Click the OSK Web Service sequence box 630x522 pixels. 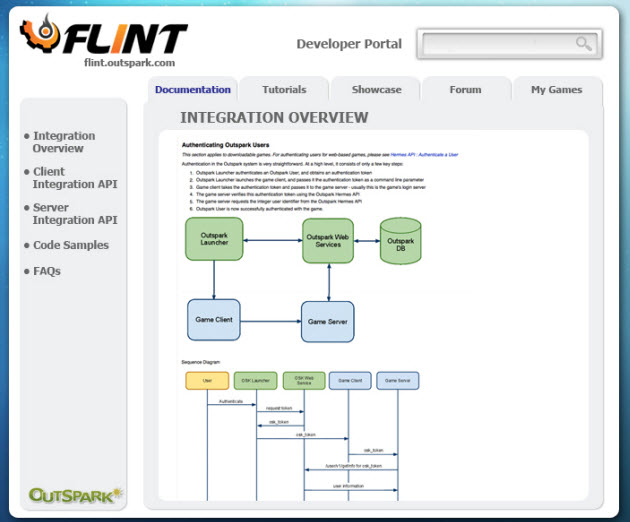[304, 381]
